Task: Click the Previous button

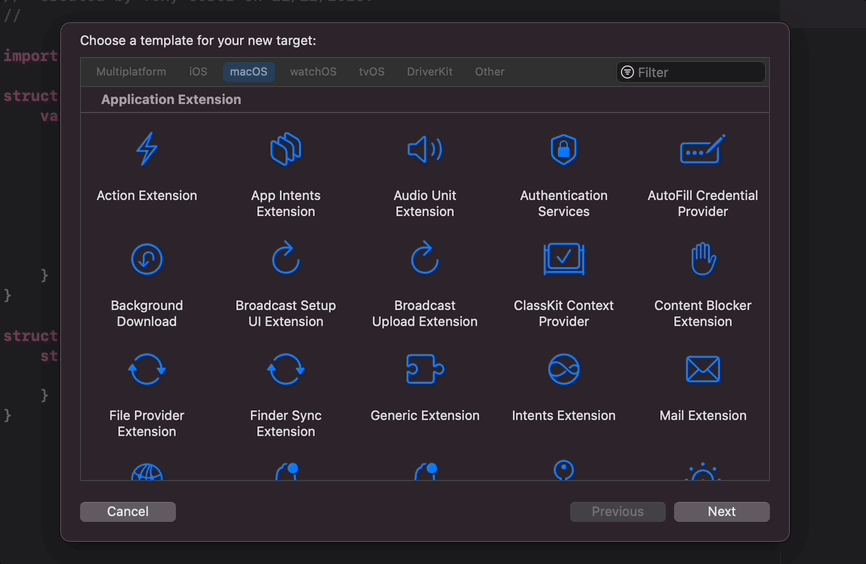Action: tap(618, 512)
